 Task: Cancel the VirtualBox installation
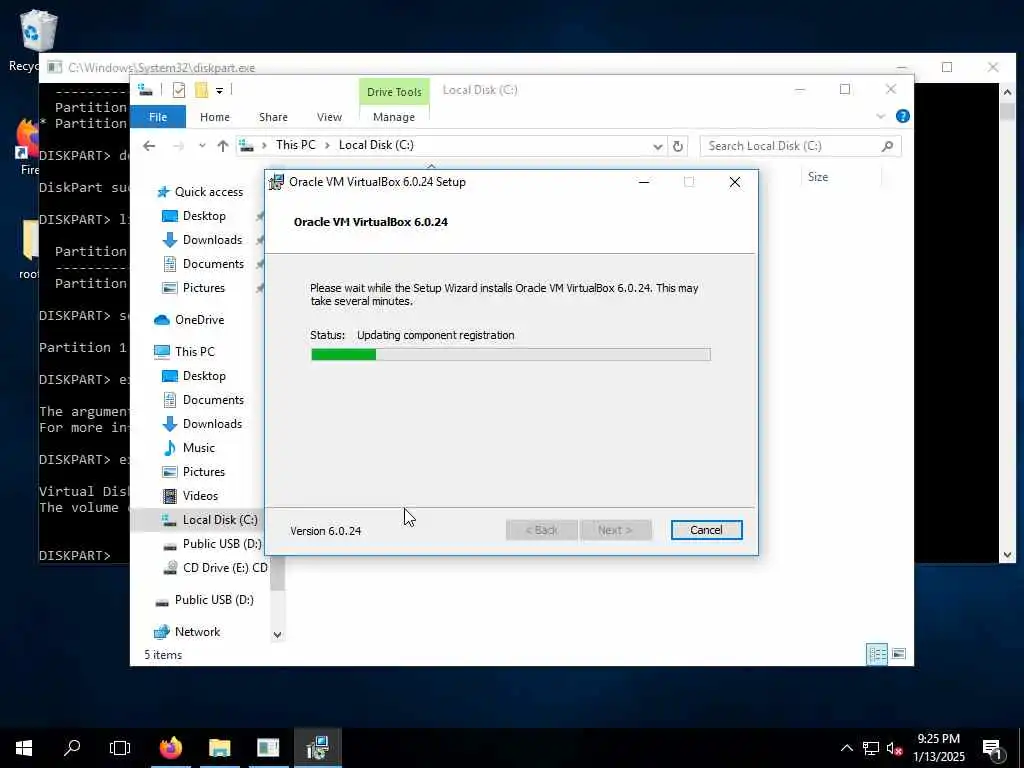[x=706, y=530]
